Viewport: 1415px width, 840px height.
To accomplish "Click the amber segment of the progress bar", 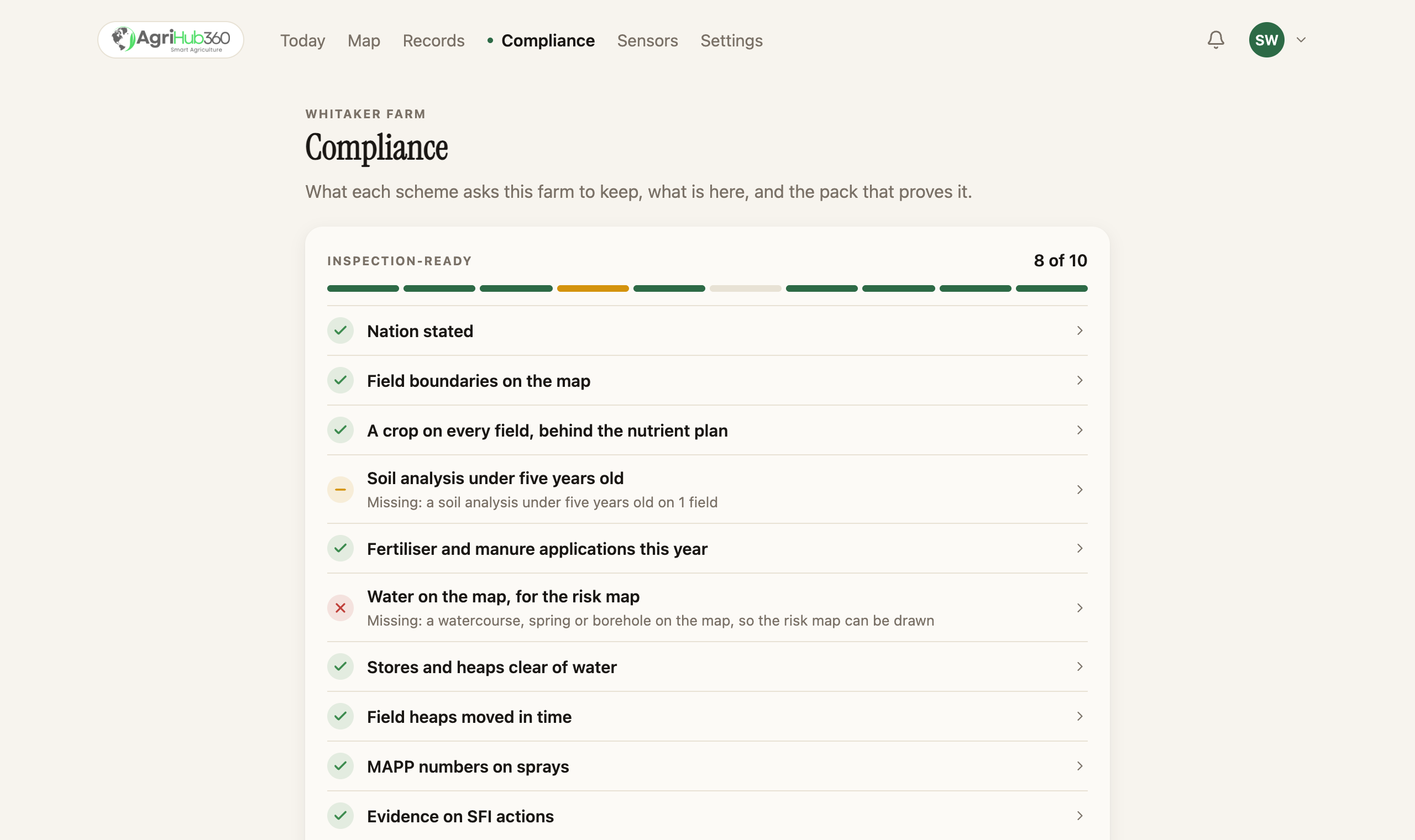I will pos(593,288).
